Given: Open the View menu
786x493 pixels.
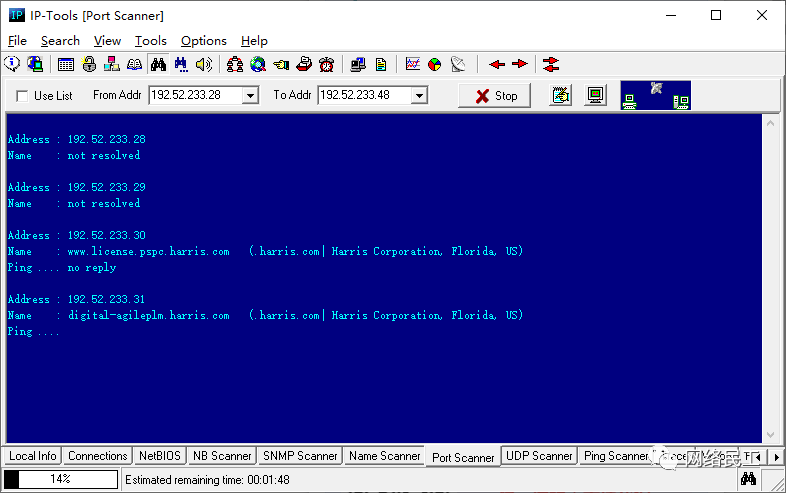Looking at the screenshot, I should point(107,41).
